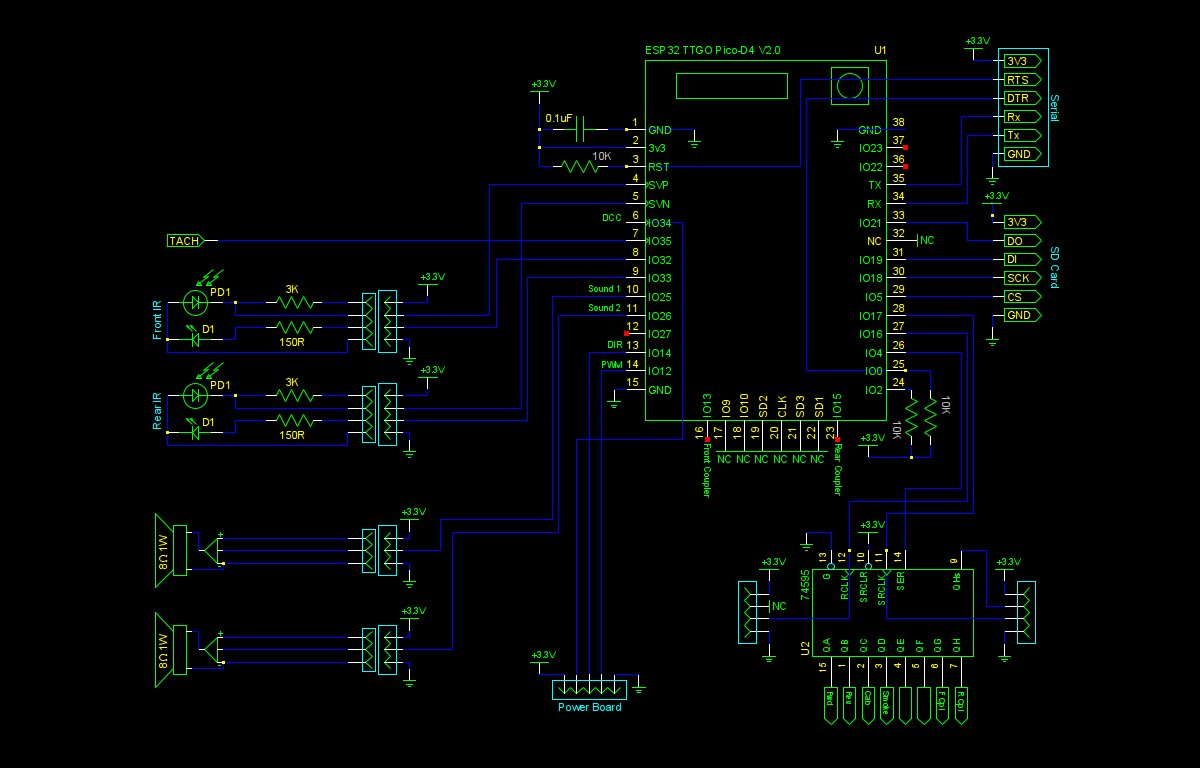Image resolution: width=1200 pixels, height=768 pixels.
Task: Click the DTR port in Serial connector
Action: 1020,98
